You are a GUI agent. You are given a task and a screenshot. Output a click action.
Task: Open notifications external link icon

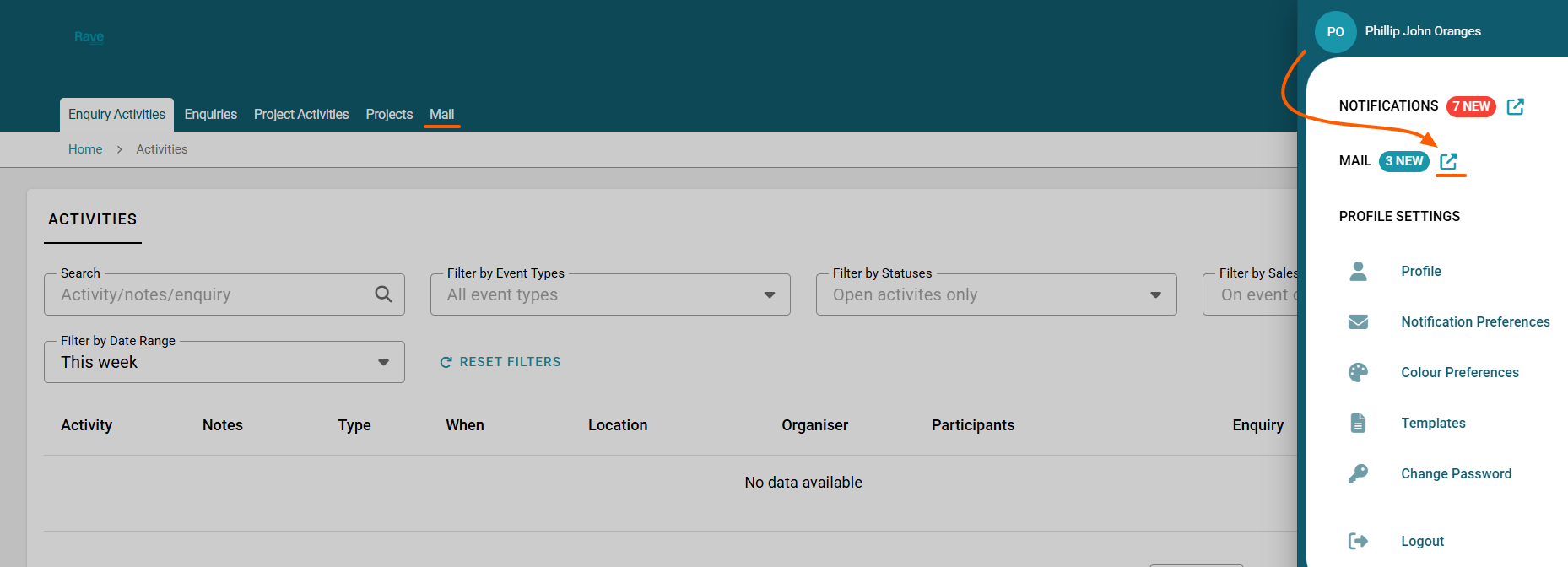click(x=1515, y=106)
